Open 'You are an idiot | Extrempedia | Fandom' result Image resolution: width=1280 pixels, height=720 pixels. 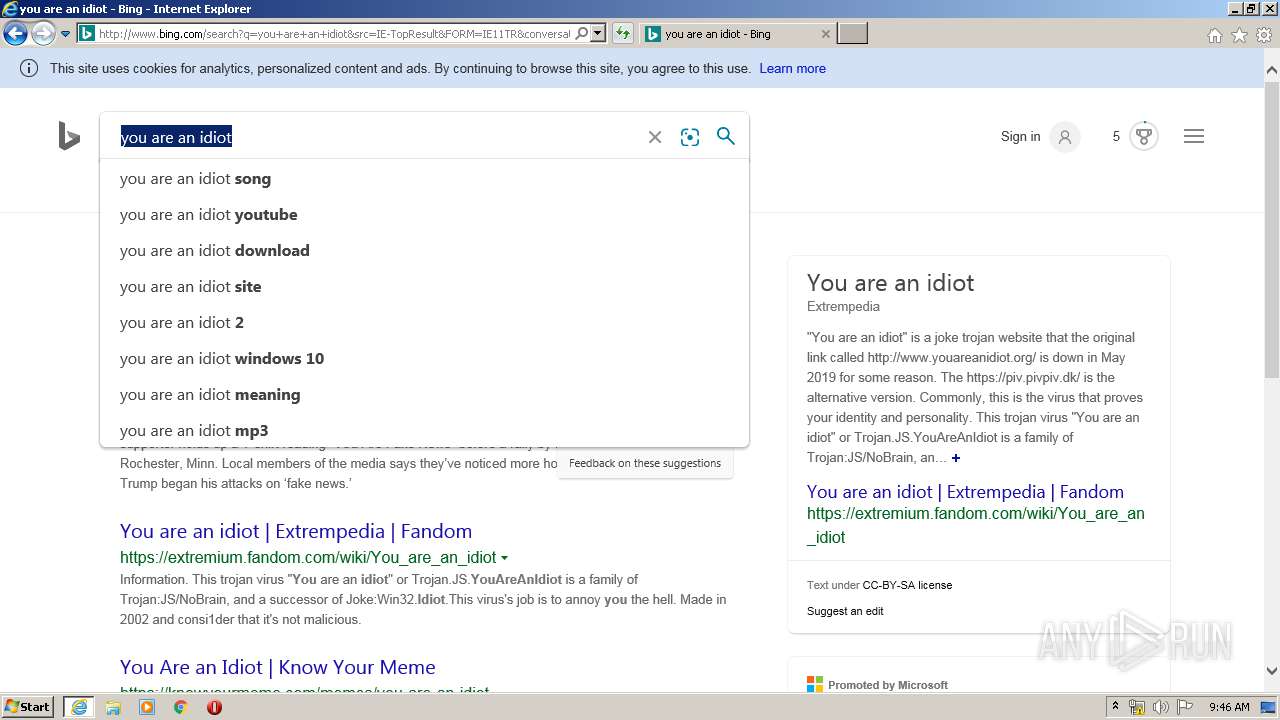[296, 531]
